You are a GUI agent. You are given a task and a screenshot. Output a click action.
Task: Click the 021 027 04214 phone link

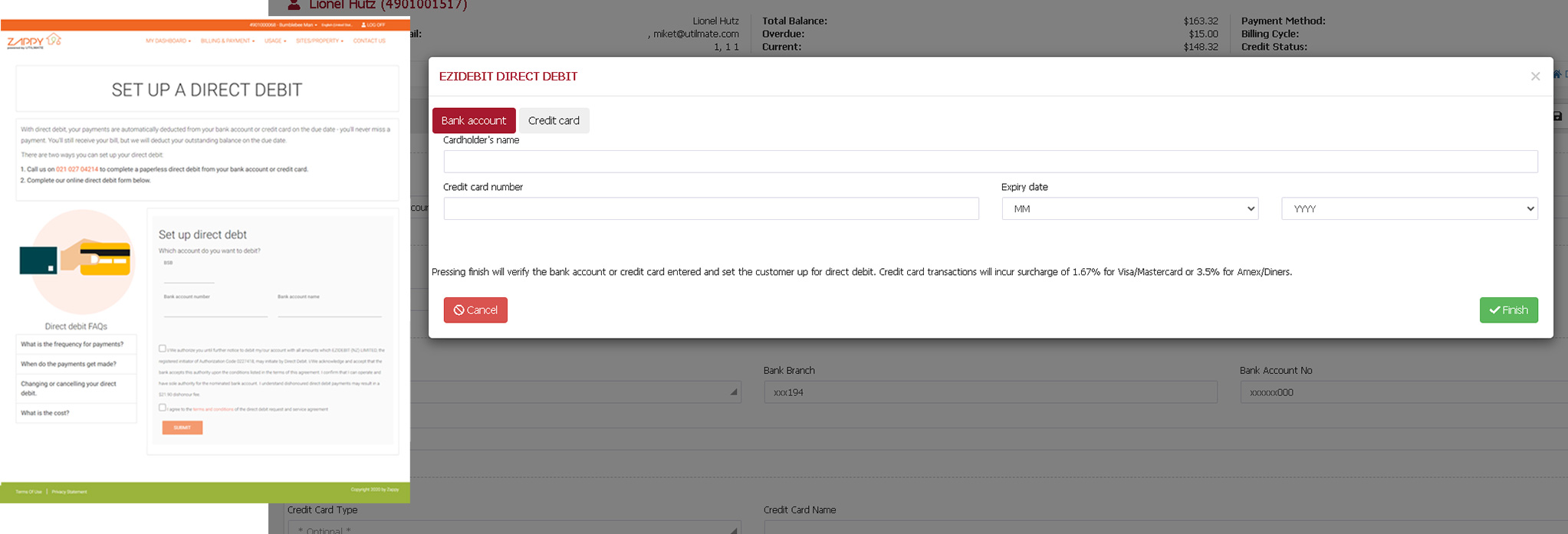(77, 169)
